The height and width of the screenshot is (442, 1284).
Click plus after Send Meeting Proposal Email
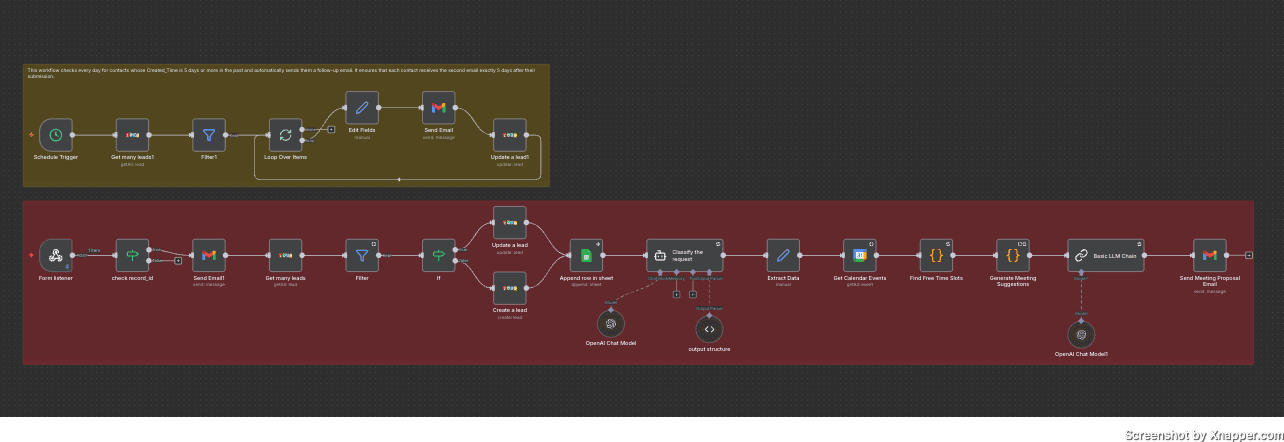(x=1249, y=255)
